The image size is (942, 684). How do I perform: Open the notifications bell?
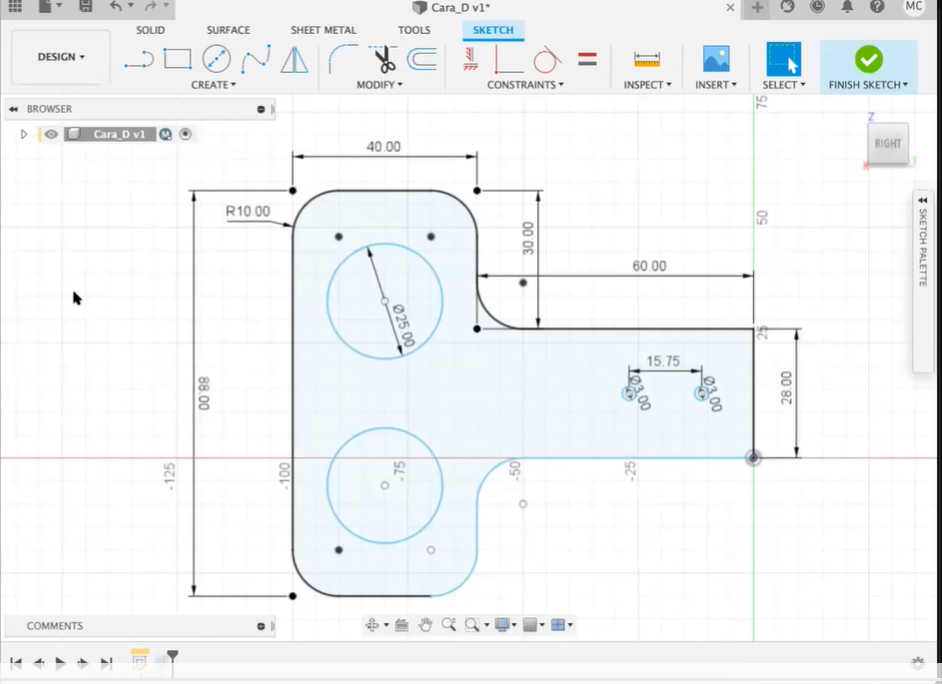tap(847, 7)
